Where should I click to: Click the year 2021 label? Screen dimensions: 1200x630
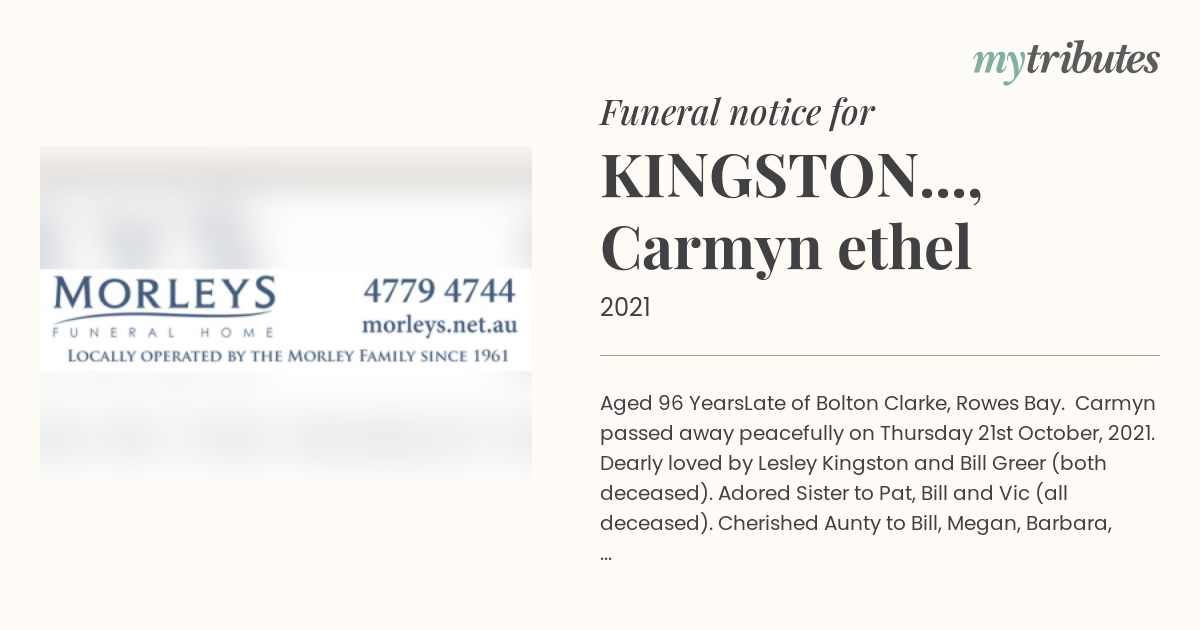click(625, 308)
